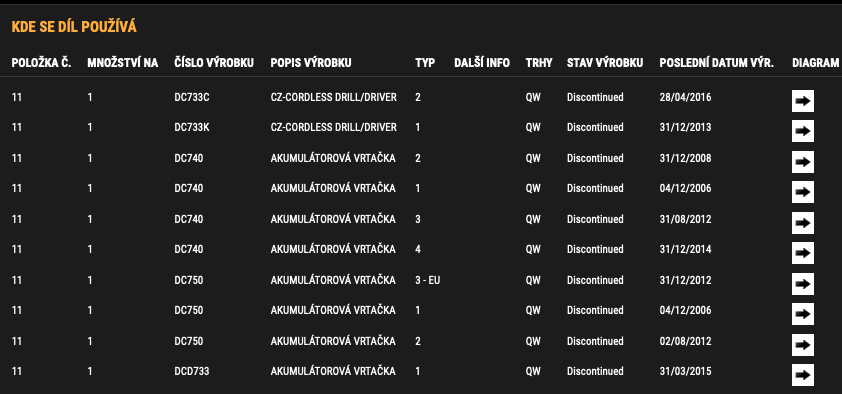Open diagram arrow for DCD733 row
842x394 pixels.
coord(802,375)
